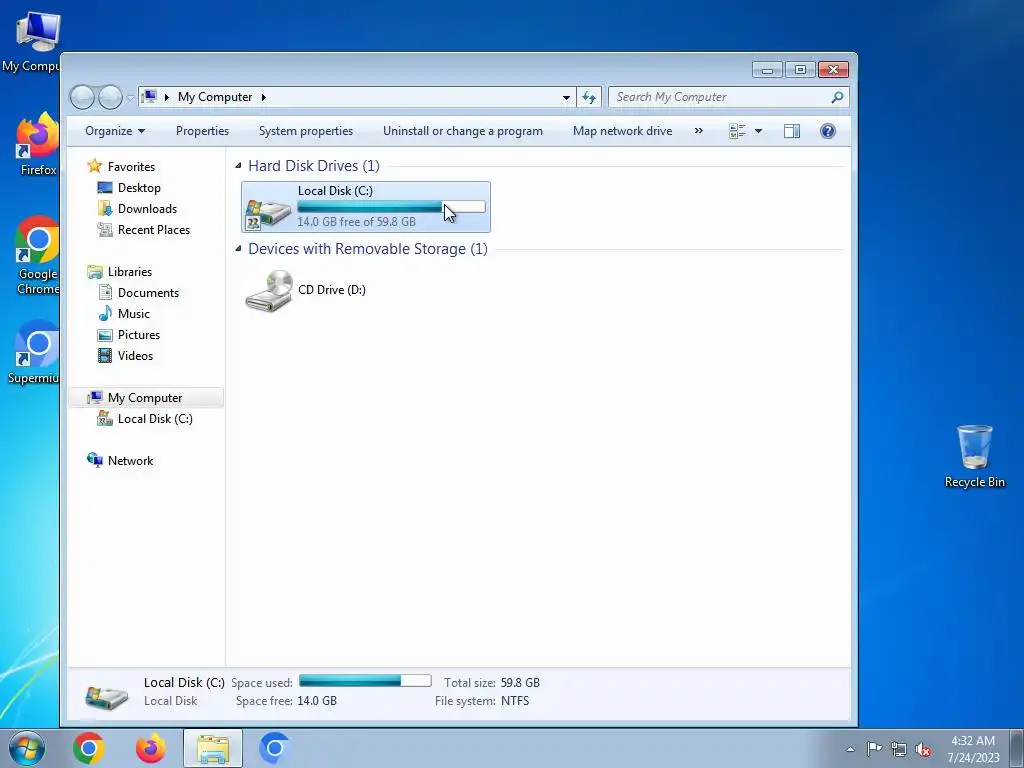1024x768 pixels.
Task: Expand the hidden toolbar commands chevron
Action: click(698, 131)
